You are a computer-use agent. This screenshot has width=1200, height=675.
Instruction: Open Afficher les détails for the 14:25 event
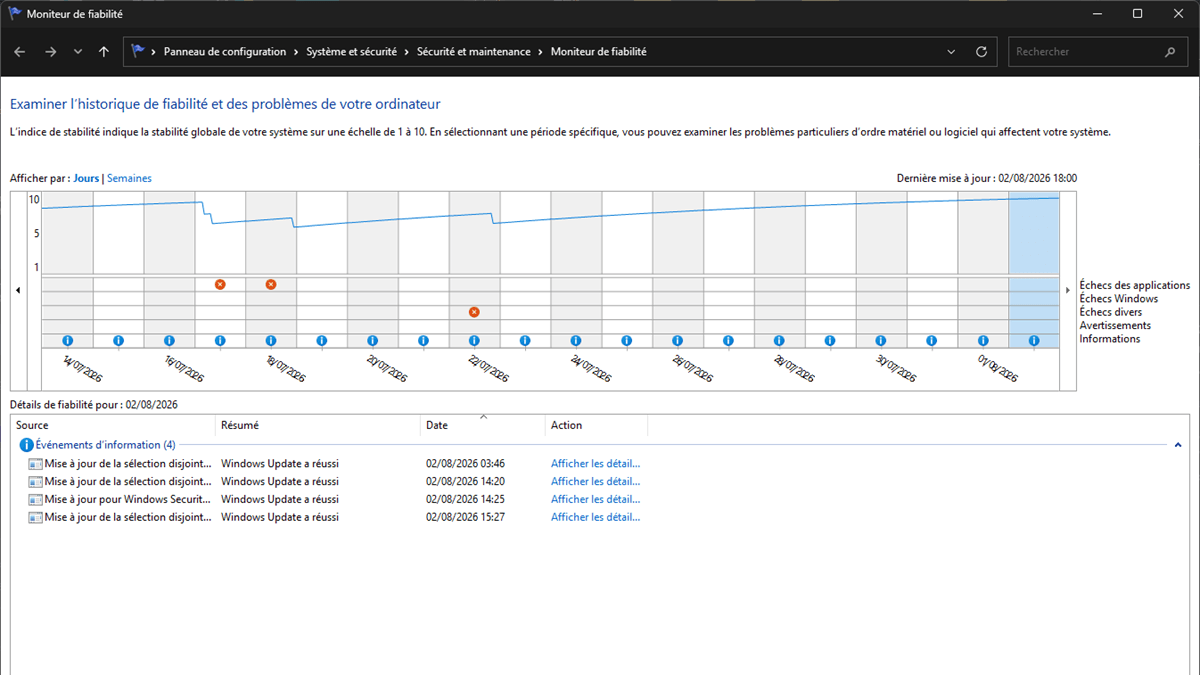(595, 500)
